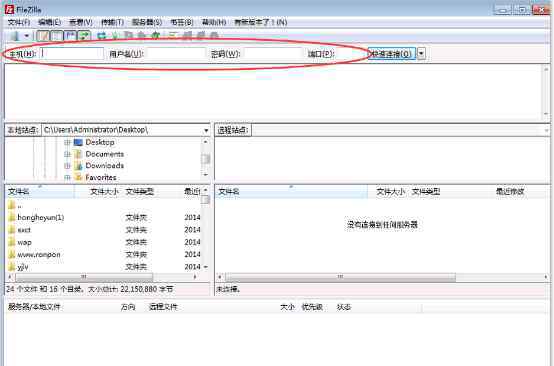Select the parent directory '..' entry
The image size is (554, 366).
(20, 205)
